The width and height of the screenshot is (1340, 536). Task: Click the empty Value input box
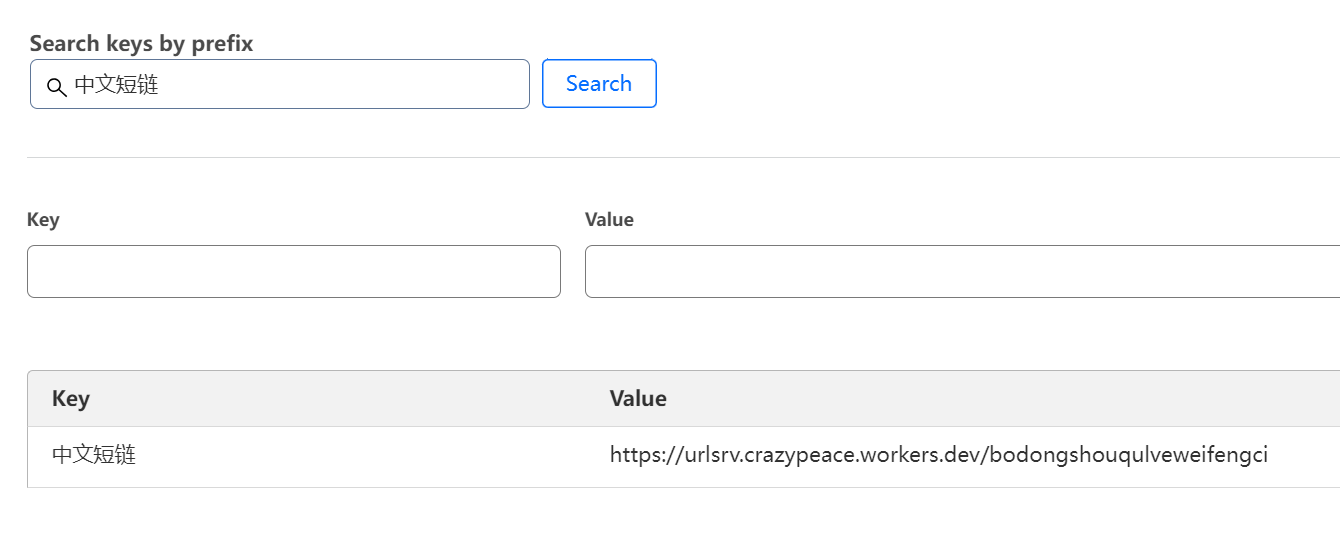tap(960, 271)
